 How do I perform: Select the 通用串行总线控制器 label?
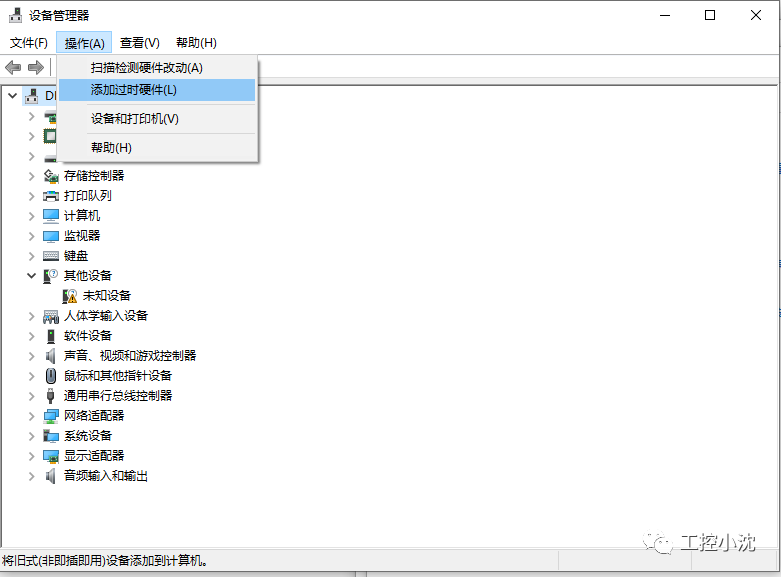(118, 396)
